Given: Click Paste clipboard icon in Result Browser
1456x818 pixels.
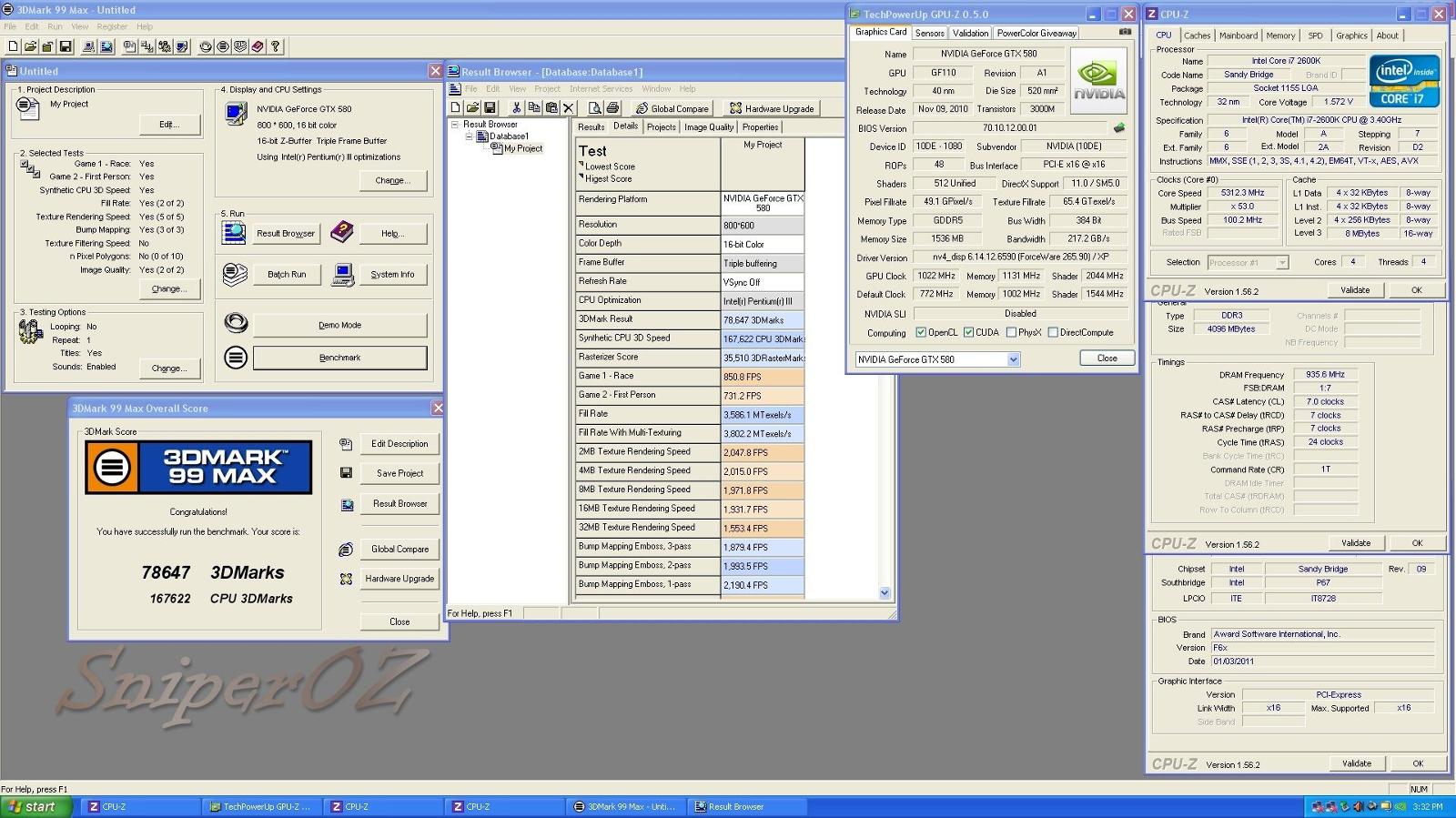Looking at the screenshot, I should click(x=551, y=107).
